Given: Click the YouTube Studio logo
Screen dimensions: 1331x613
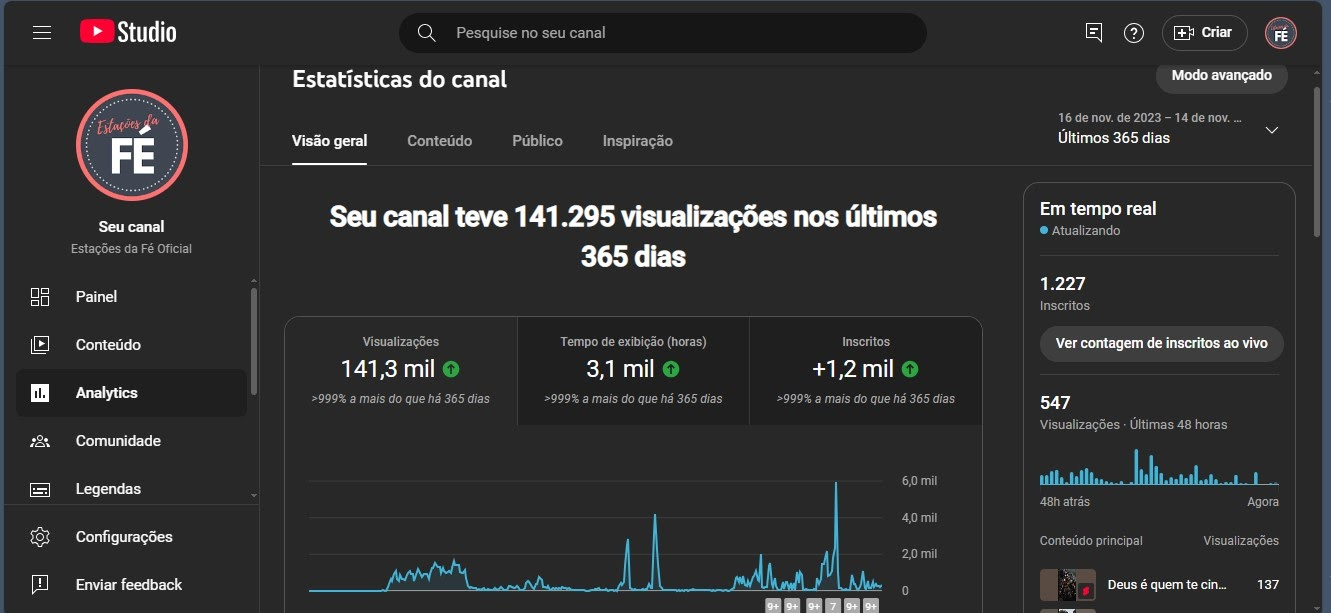Looking at the screenshot, I should tap(128, 33).
